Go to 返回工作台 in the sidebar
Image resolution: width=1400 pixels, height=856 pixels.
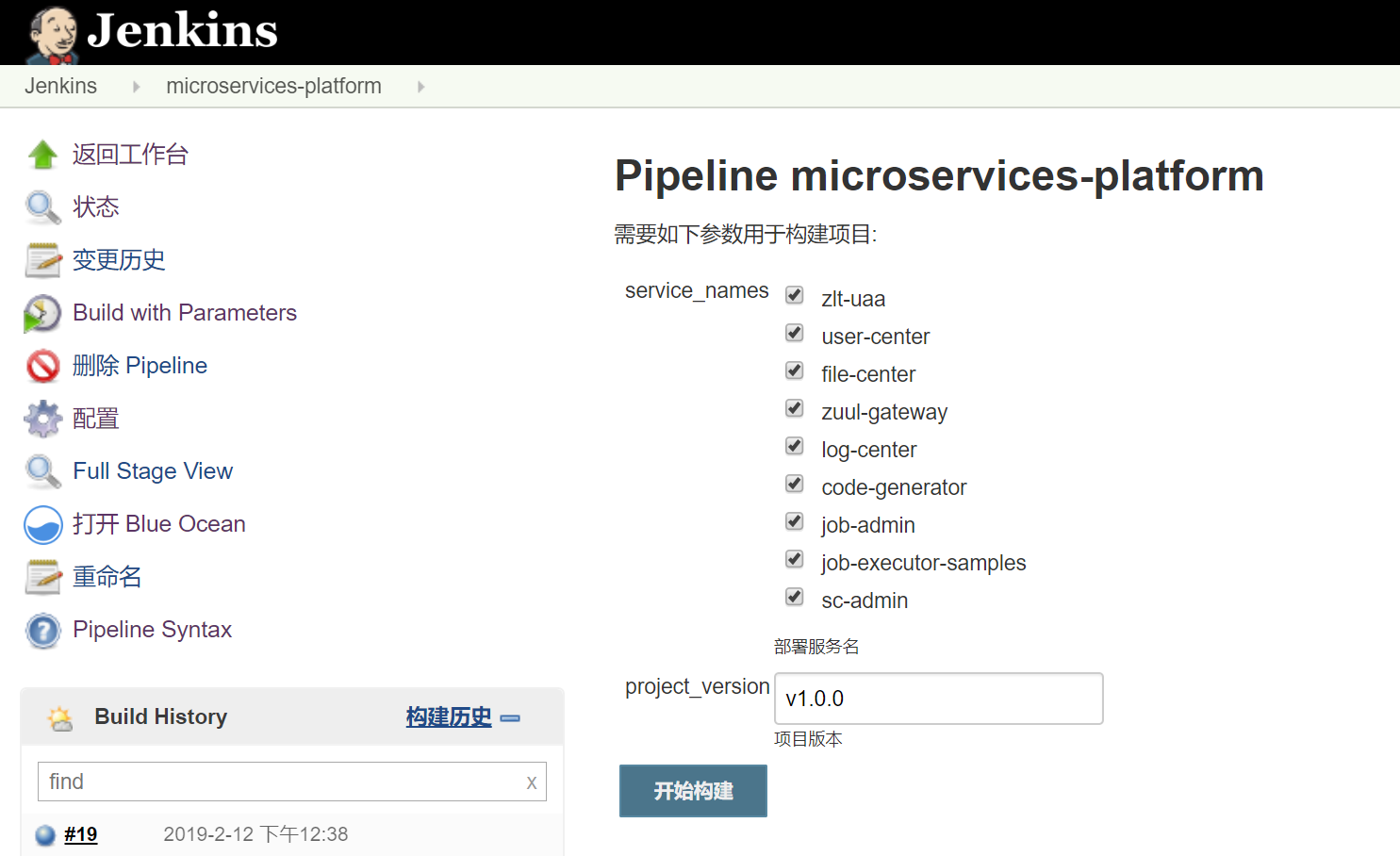coord(130,155)
